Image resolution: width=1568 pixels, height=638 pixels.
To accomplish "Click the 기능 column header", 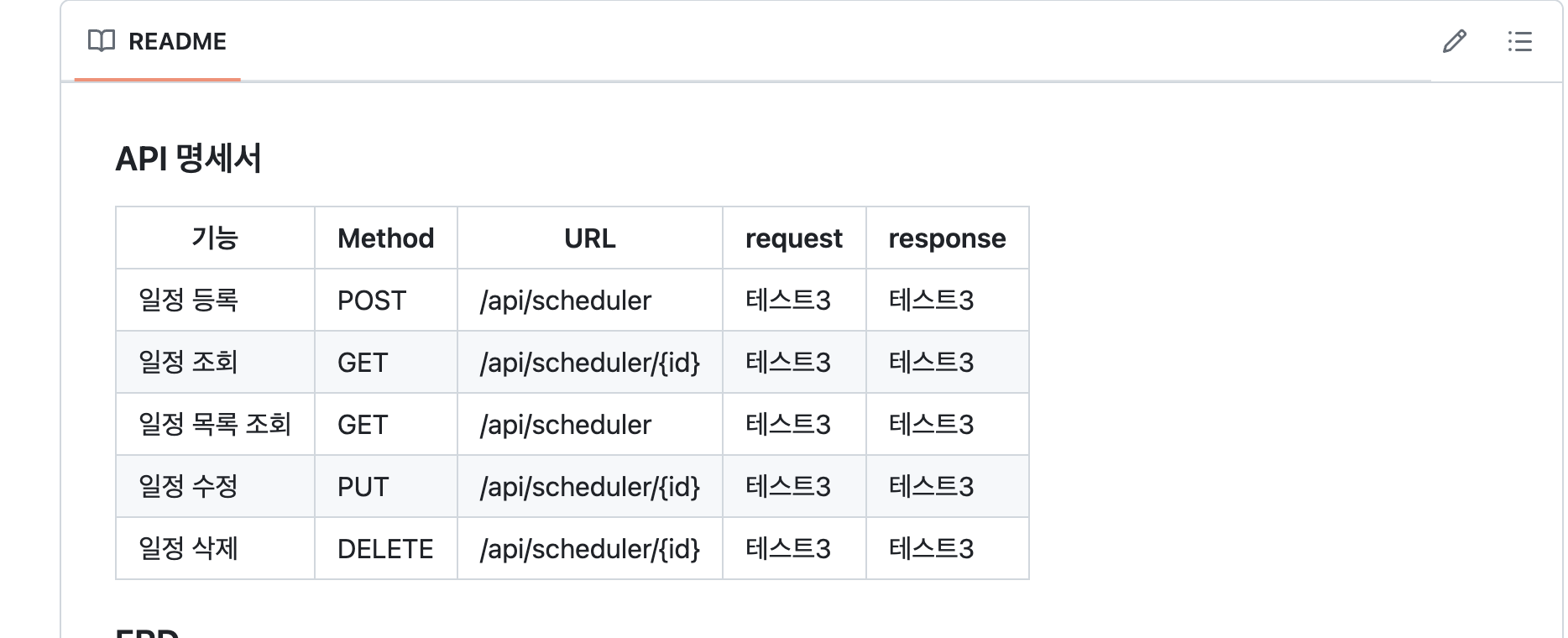I will [215, 238].
